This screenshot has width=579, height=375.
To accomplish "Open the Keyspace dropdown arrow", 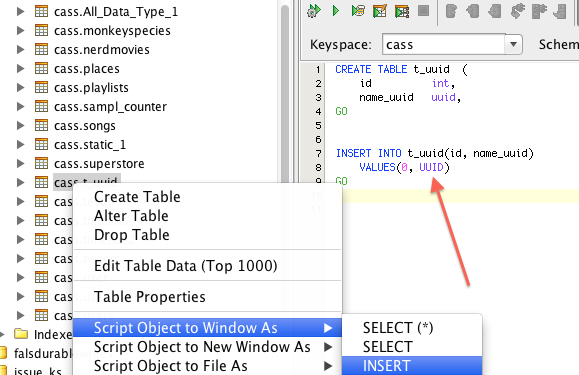I will click(513, 44).
